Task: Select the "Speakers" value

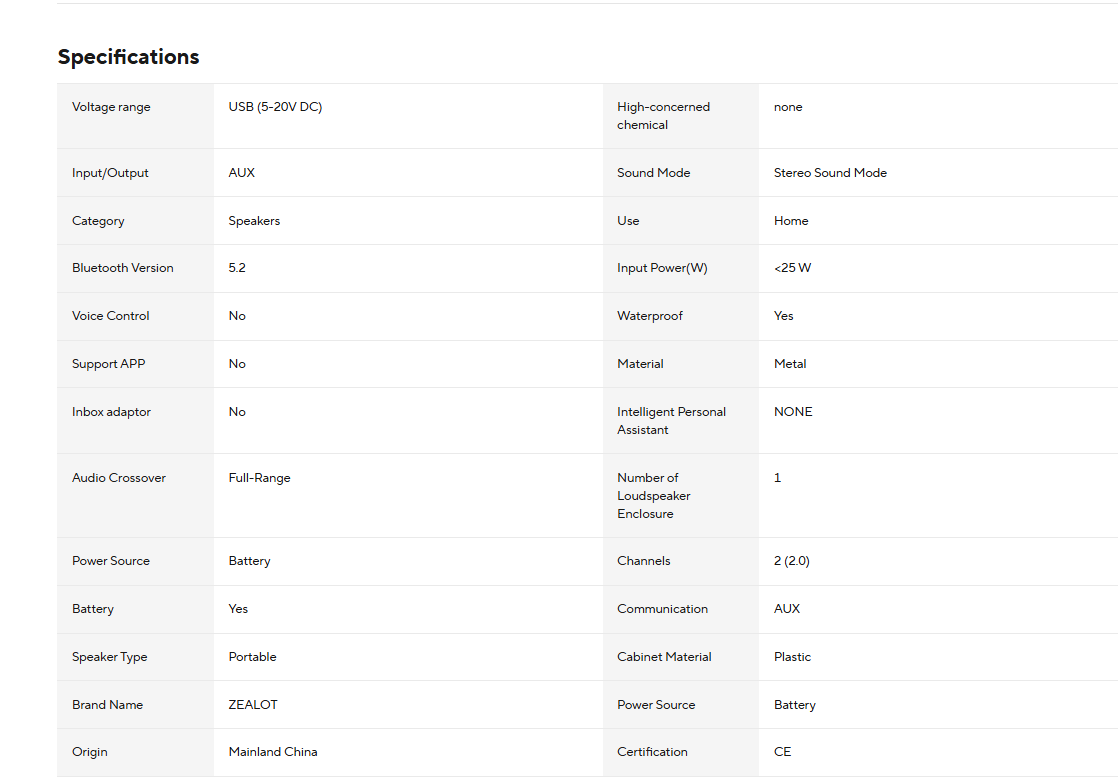Action: click(x=255, y=221)
